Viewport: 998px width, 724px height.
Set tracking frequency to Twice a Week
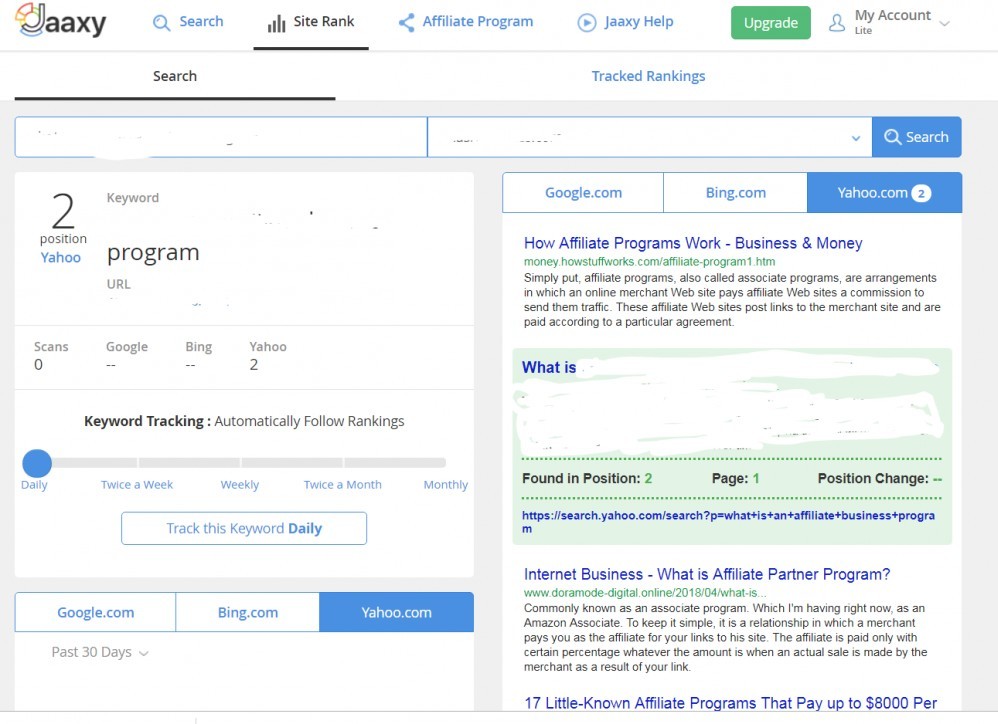(137, 485)
